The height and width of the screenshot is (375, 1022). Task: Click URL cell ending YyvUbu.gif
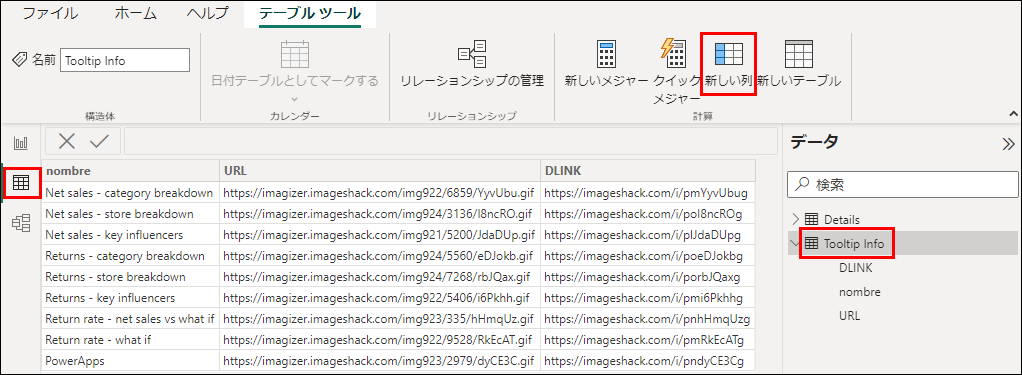[379, 192]
